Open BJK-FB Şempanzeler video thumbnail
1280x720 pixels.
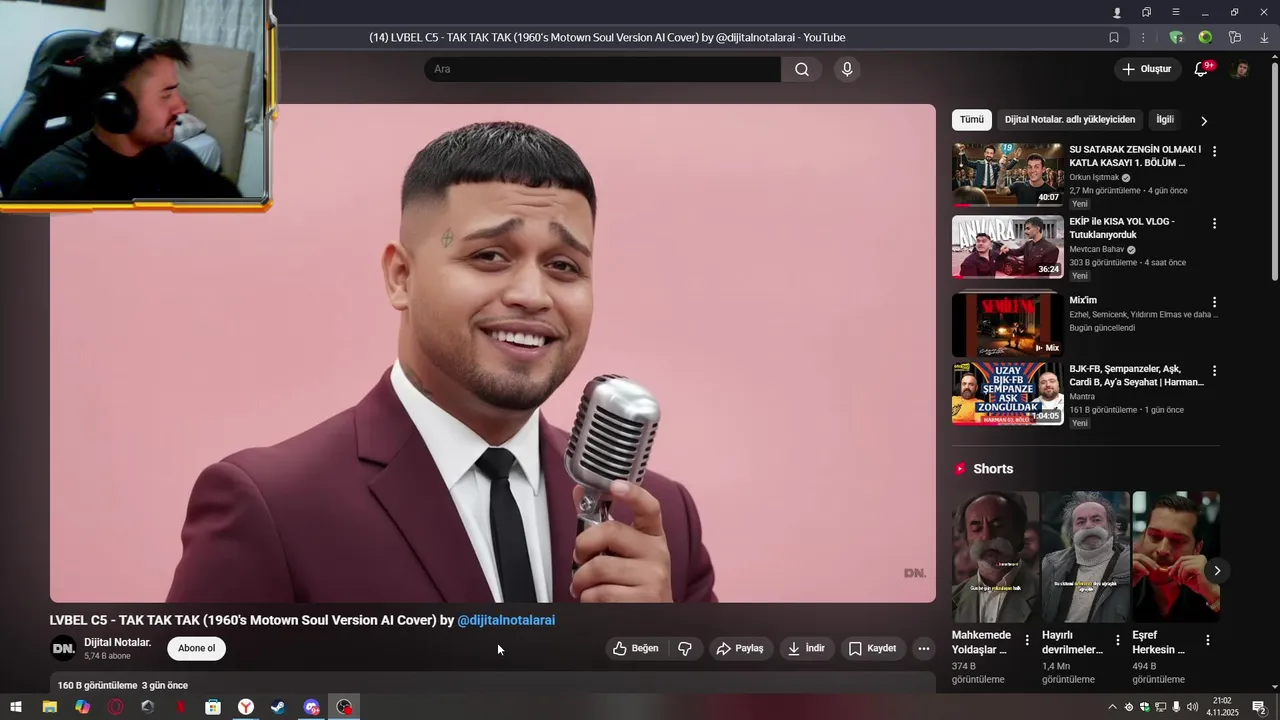pos(1008,394)
